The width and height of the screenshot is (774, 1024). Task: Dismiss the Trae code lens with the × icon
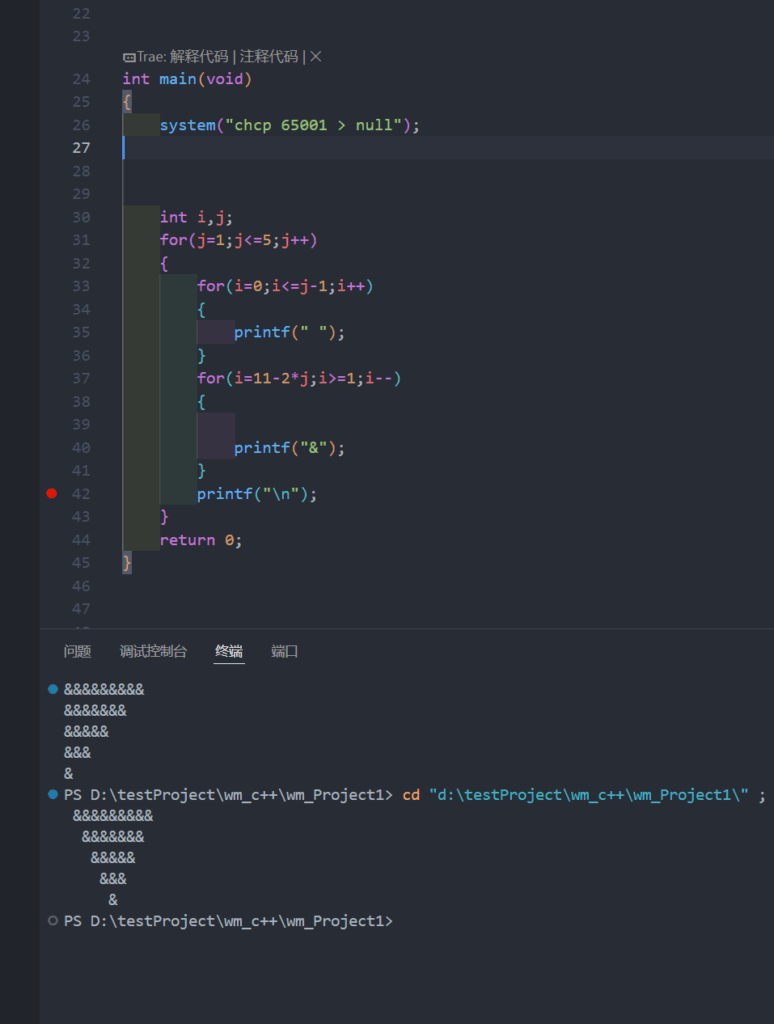tap(316, 57)
